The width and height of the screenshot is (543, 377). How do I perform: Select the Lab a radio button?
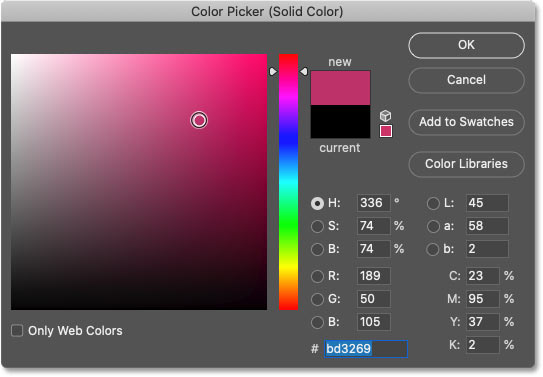433,226
